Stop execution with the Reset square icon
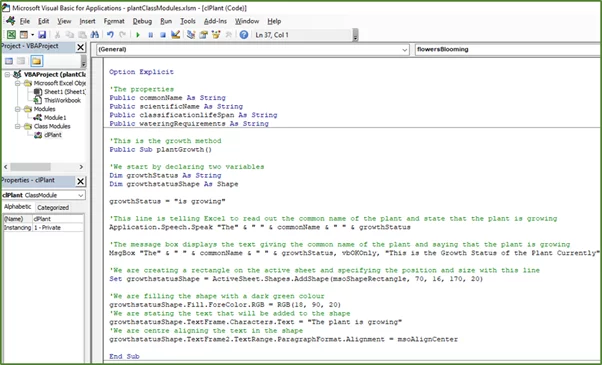The image size is (602, 365). coord(163,35)
